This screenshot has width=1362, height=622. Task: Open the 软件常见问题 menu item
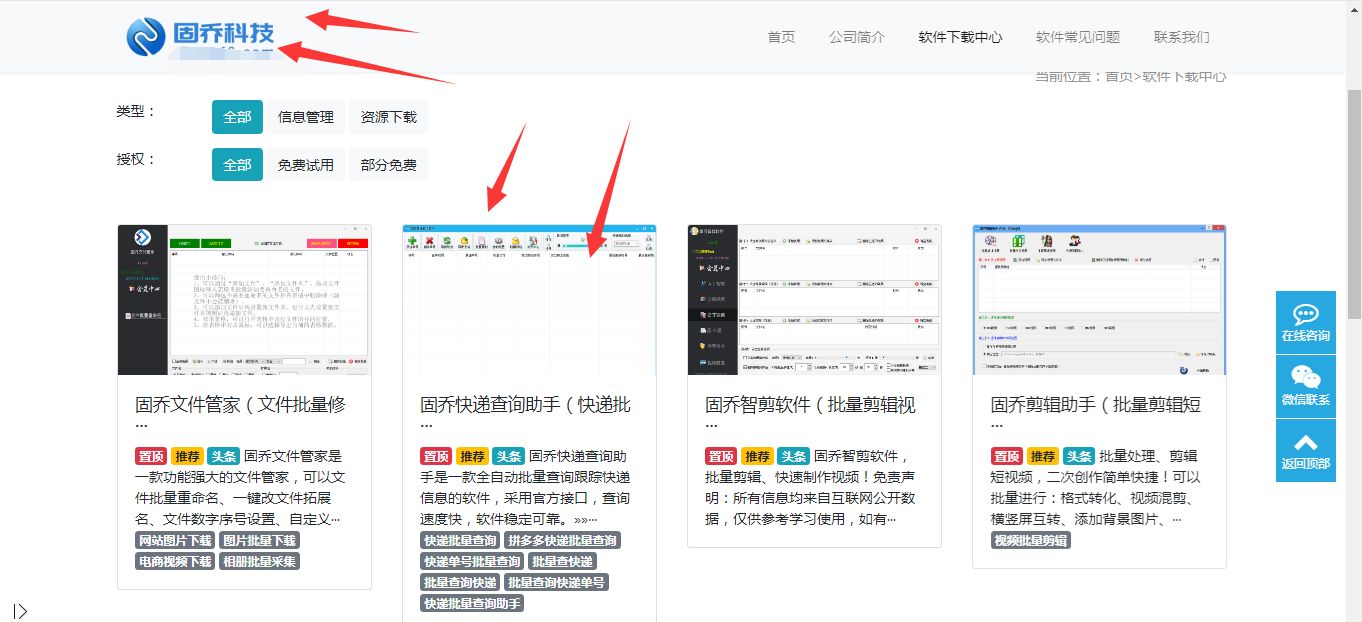(x=1078, y=36)
